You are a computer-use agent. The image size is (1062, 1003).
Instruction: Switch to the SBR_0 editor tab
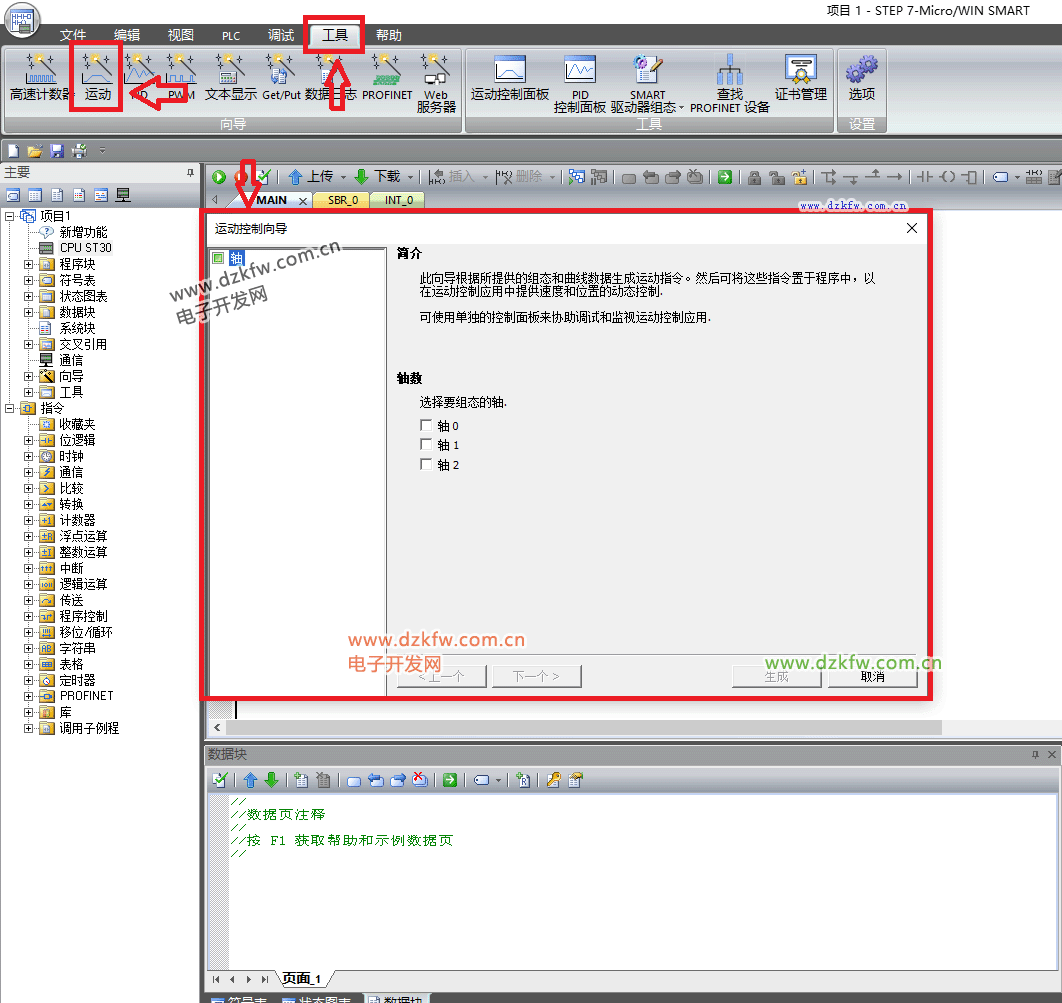pos(342,200)
